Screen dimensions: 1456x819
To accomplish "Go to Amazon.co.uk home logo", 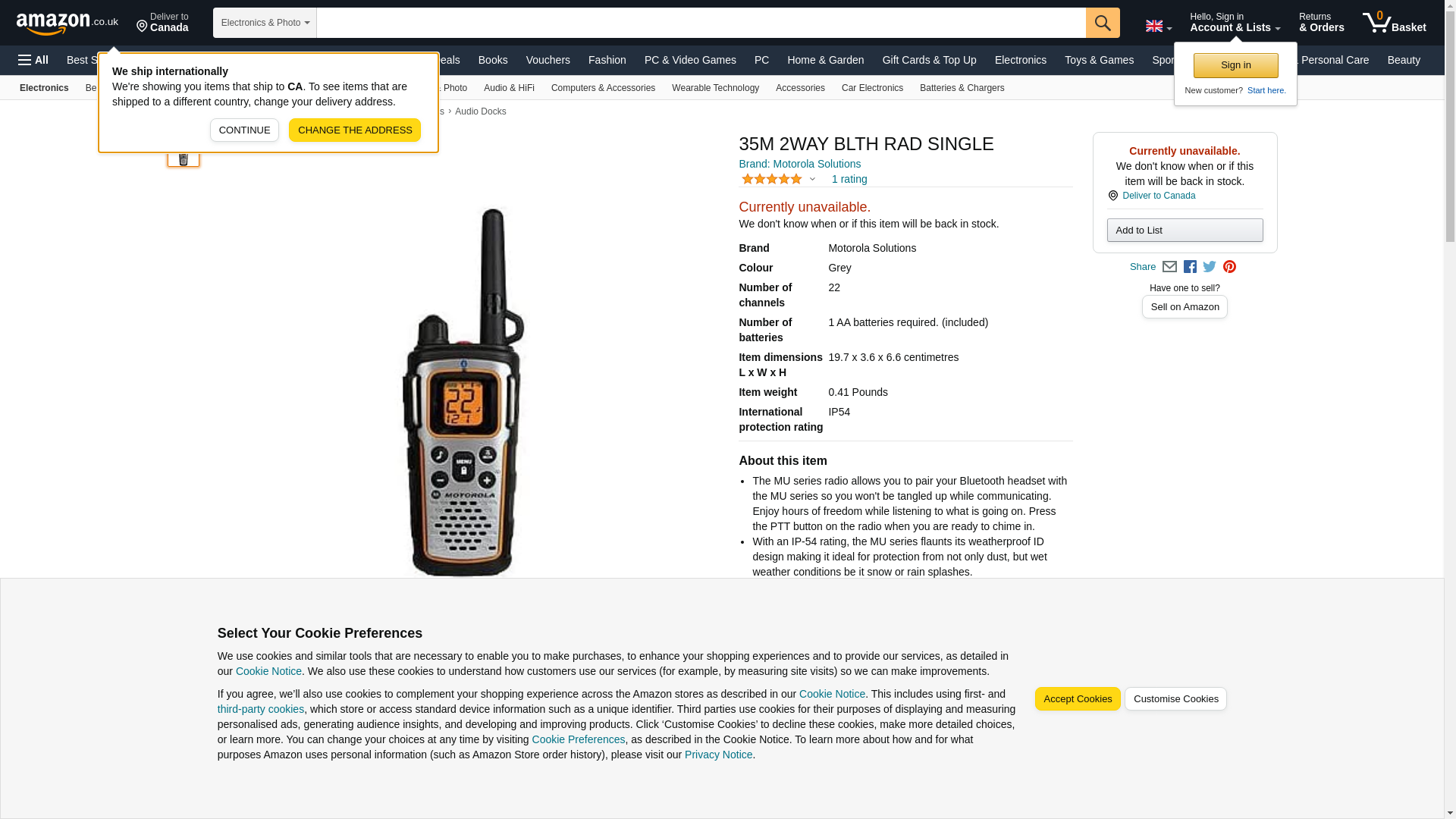I will coord(67,23).
